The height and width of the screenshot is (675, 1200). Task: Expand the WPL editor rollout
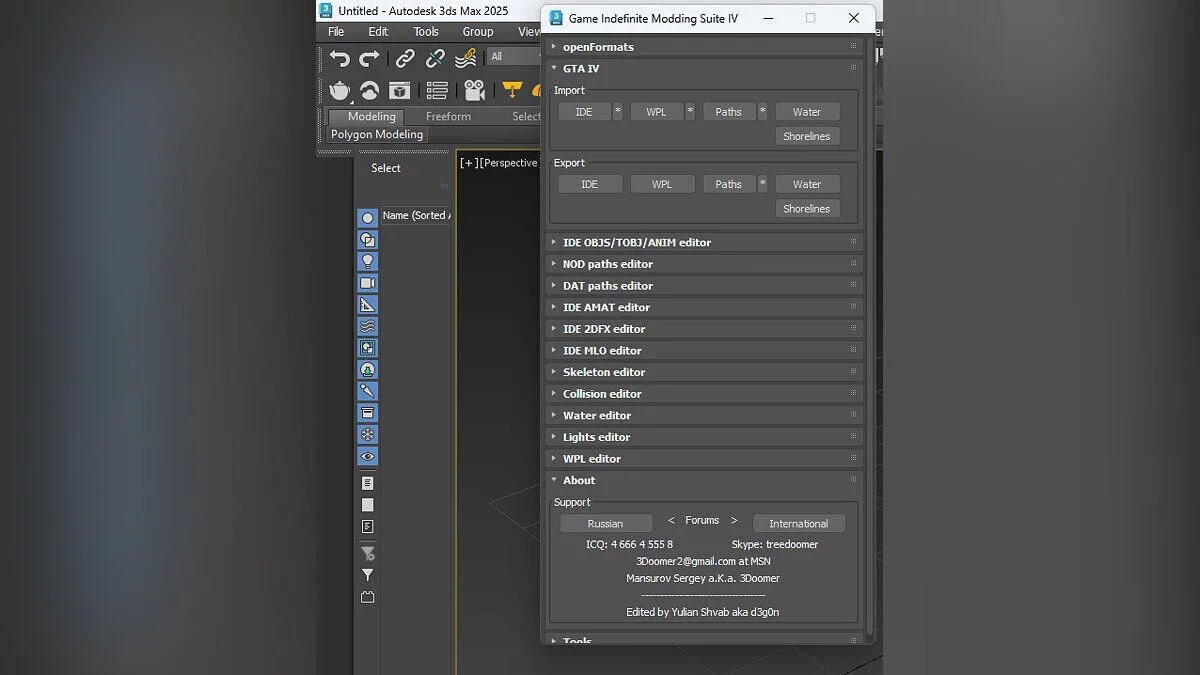pyautogui.click(x=704, y=459)
